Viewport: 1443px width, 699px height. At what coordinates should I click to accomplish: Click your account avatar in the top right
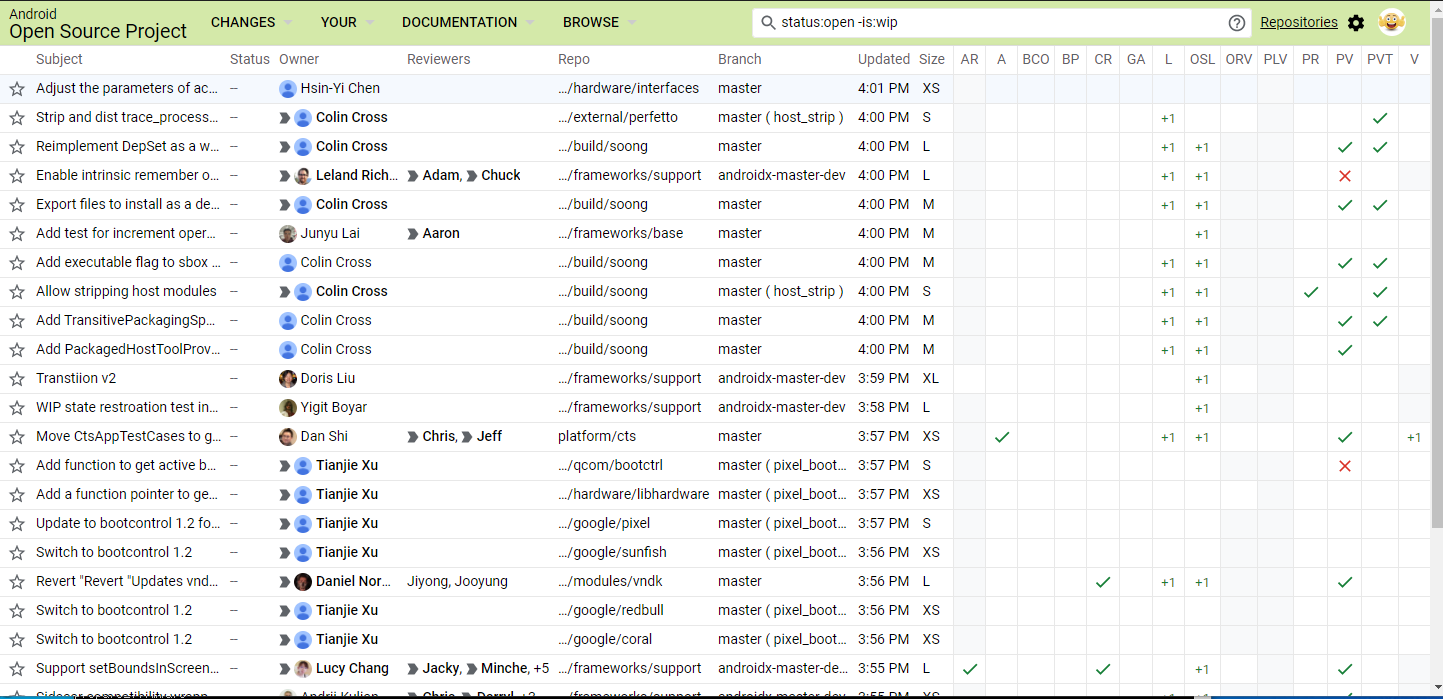(1392, 22)
